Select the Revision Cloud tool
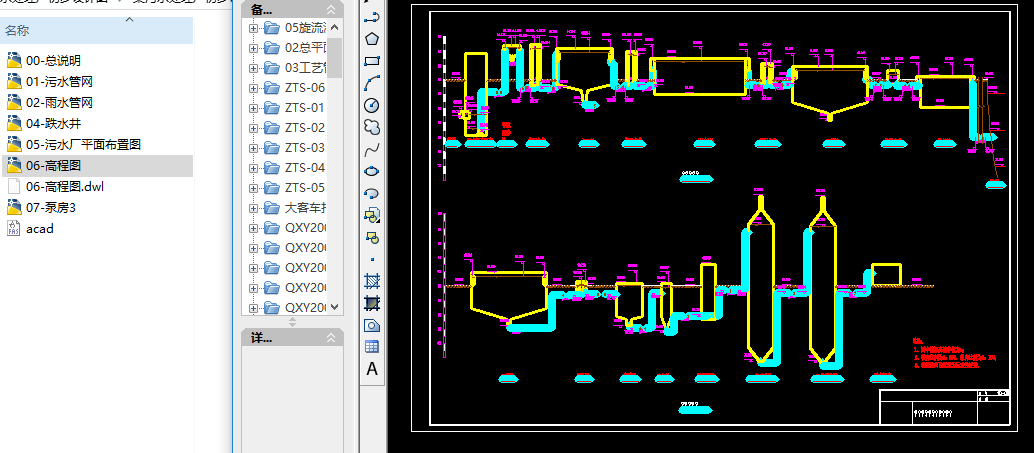This screenshot has width=1034, height=453. (372, 127)
